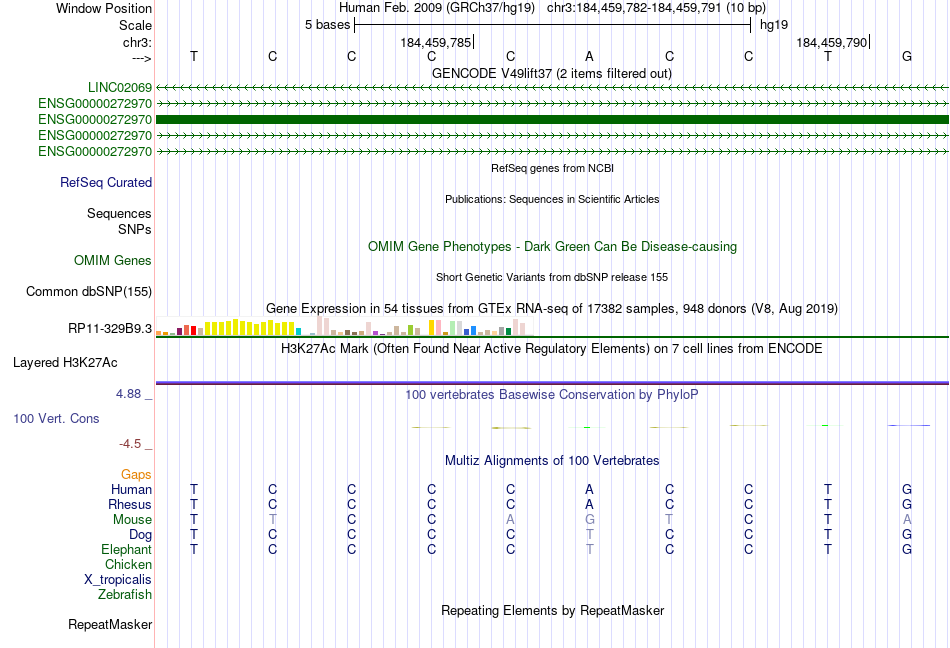The image size is (950, 648).
Task: Click the chr3:184,459,782-184,459,791 (10 bp) range text
Action: point(656,8)
